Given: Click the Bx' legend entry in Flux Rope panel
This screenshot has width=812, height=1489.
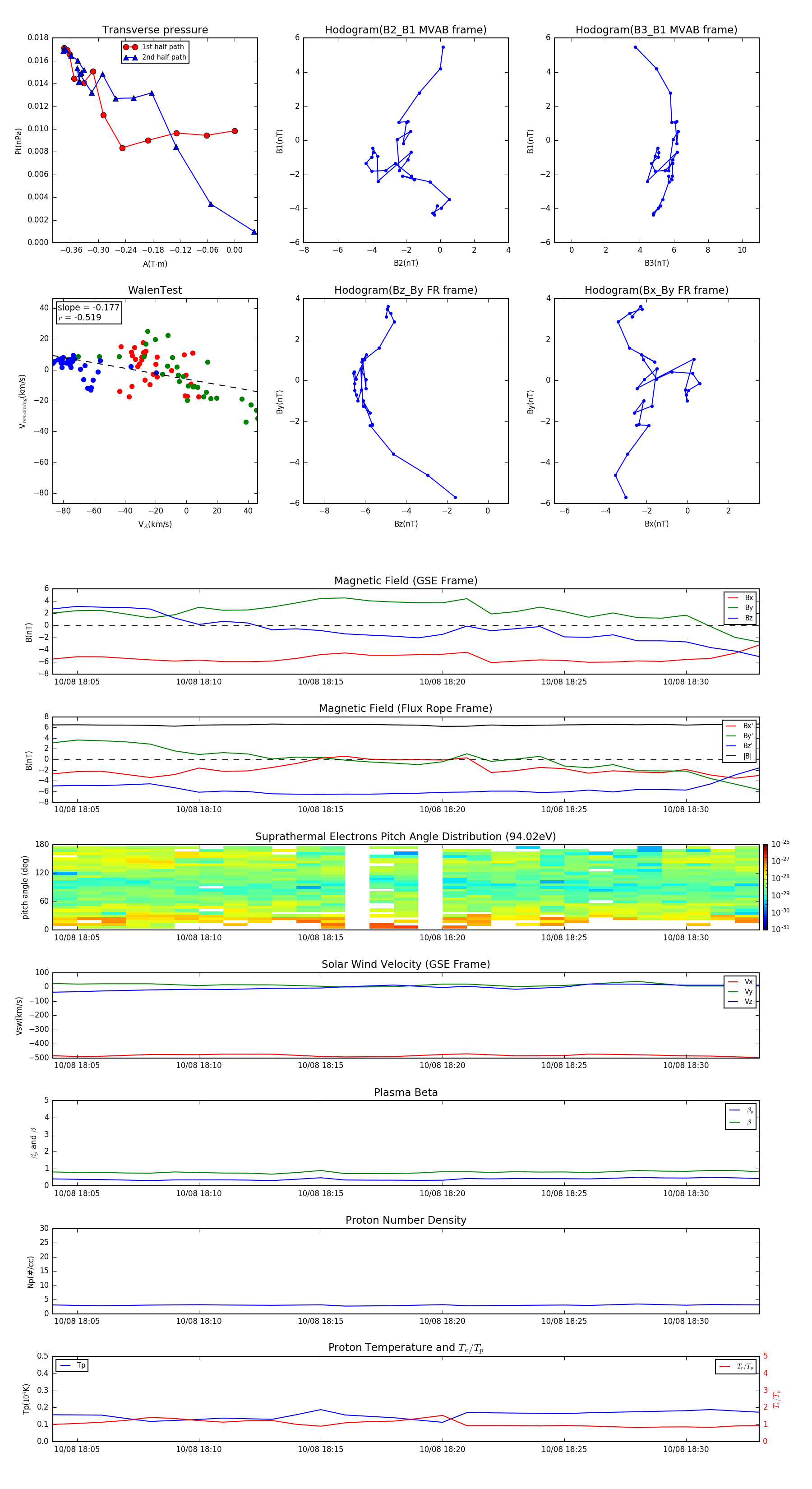Looking at the screenshot, I should (x=740, y=726).
